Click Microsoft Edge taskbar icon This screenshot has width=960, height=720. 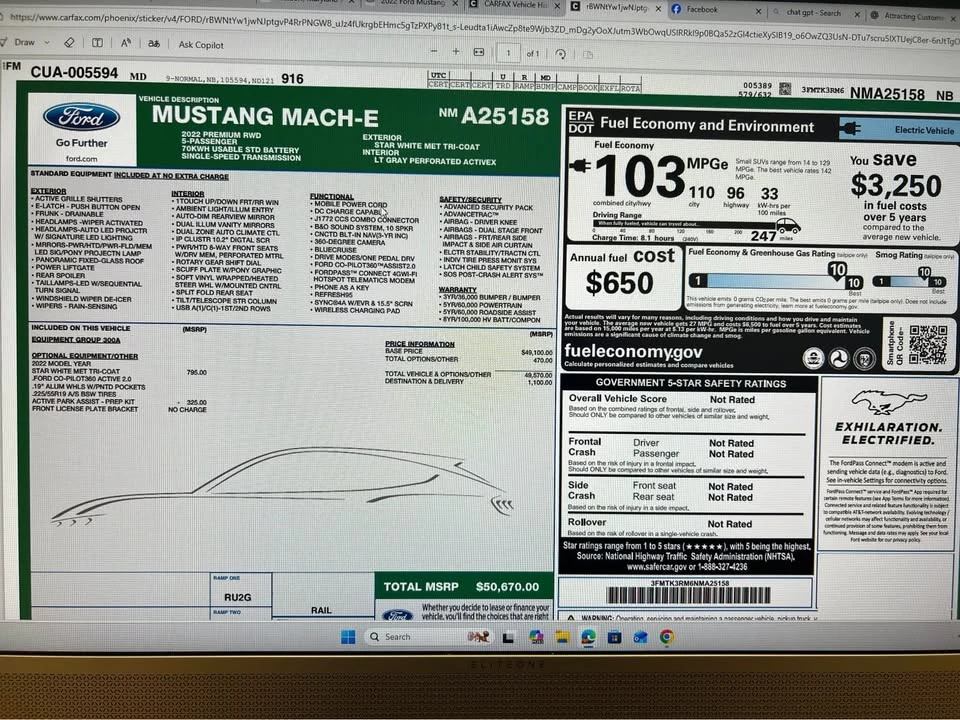(x=588, y=637)
